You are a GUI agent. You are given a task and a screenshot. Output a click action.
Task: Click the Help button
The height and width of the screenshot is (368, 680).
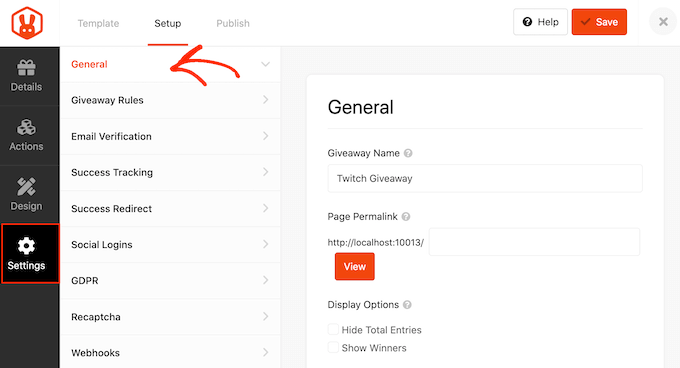pyautogui.click(x=540, y=22)
